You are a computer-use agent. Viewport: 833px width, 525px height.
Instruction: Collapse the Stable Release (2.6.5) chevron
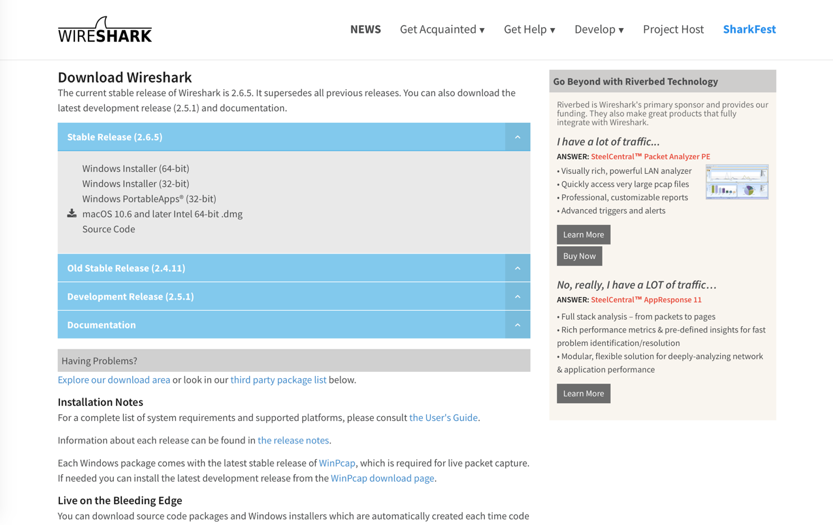click(517, 137)
